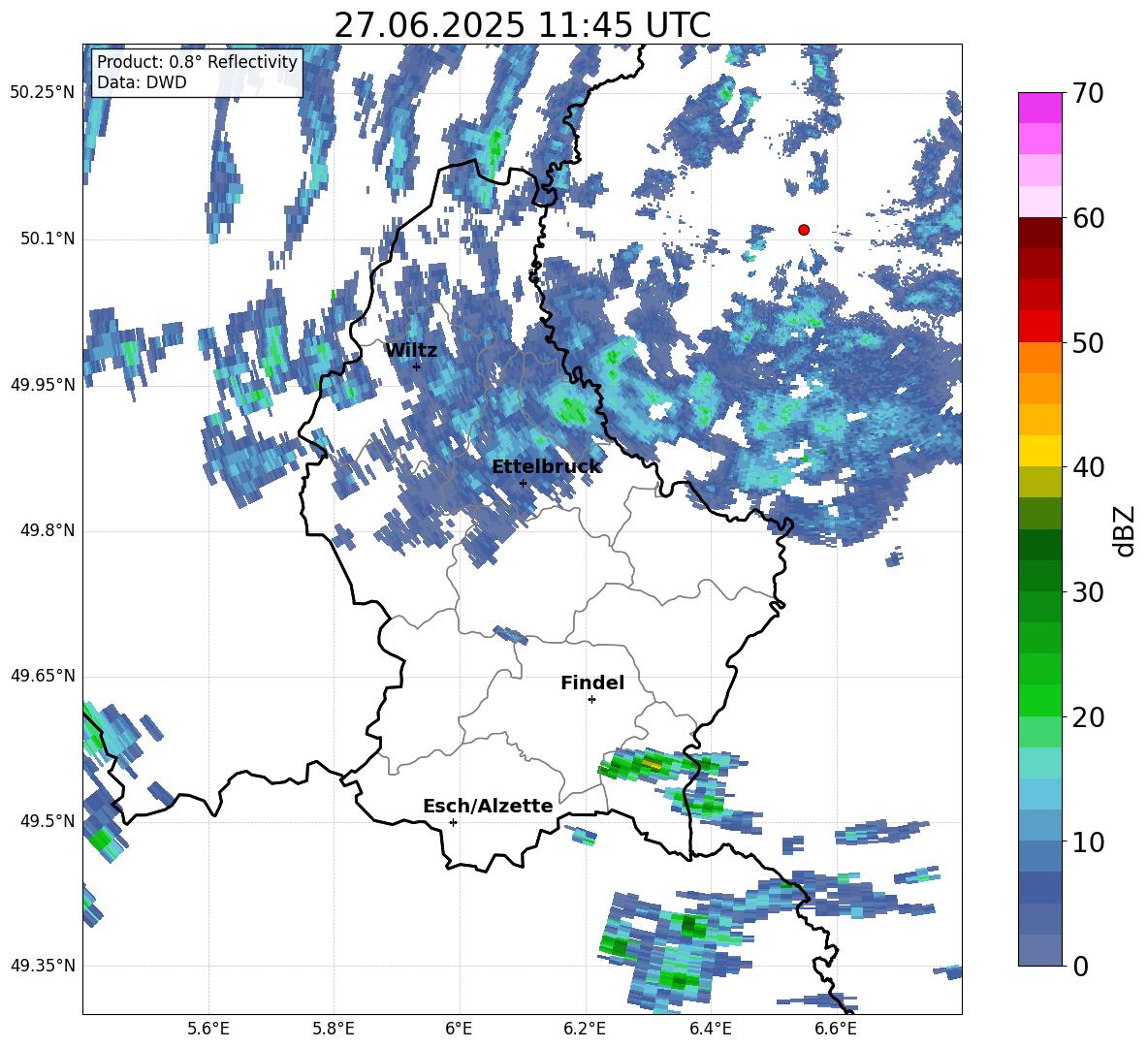This screenshot has height=1048, width=1148.
Task: Click the 'dBZ' colorbar axis label
Action: [x=1125, y=530]
